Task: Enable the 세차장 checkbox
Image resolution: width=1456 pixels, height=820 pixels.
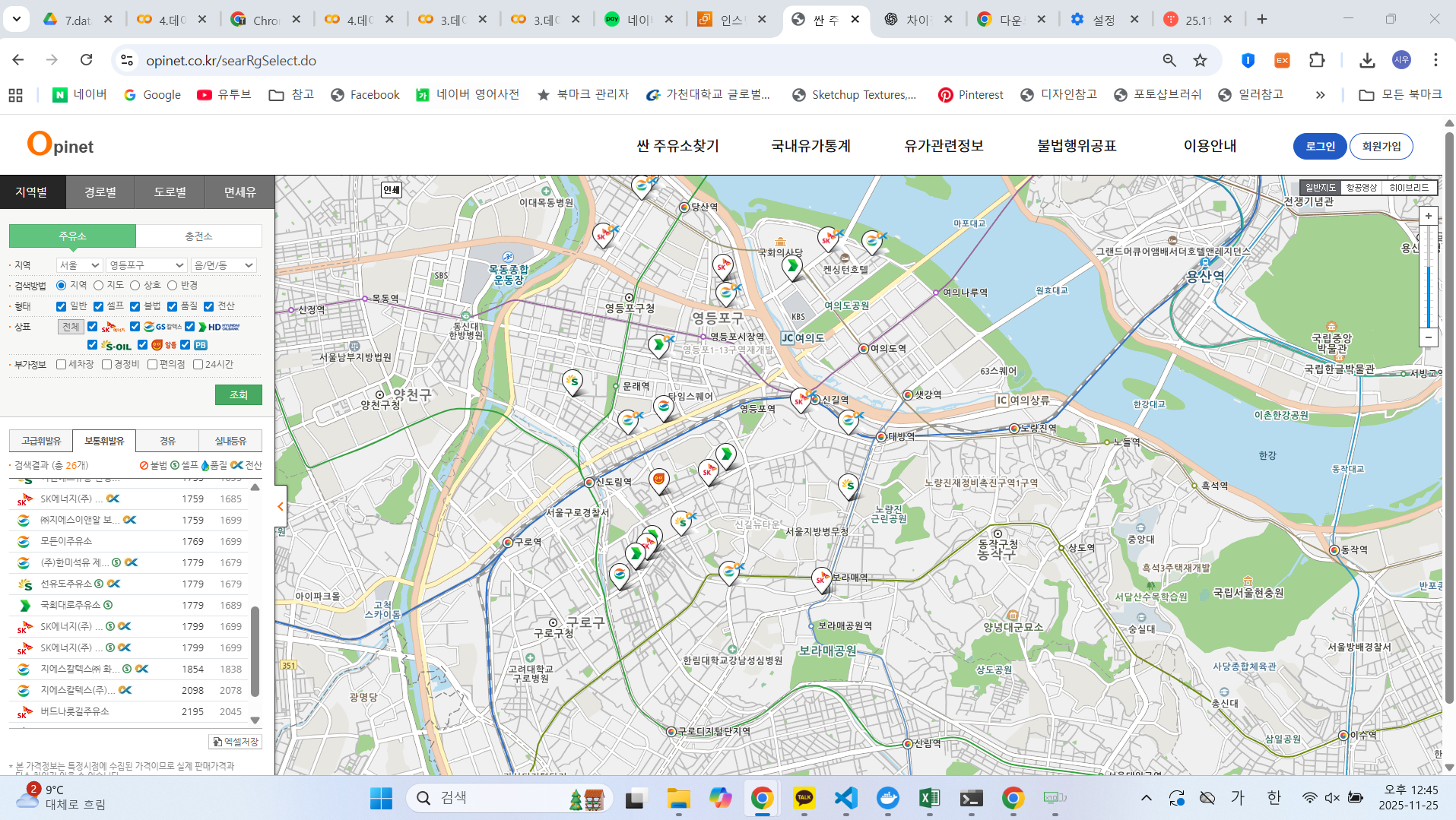Action: pyautogui.click(x=61, y=365)
